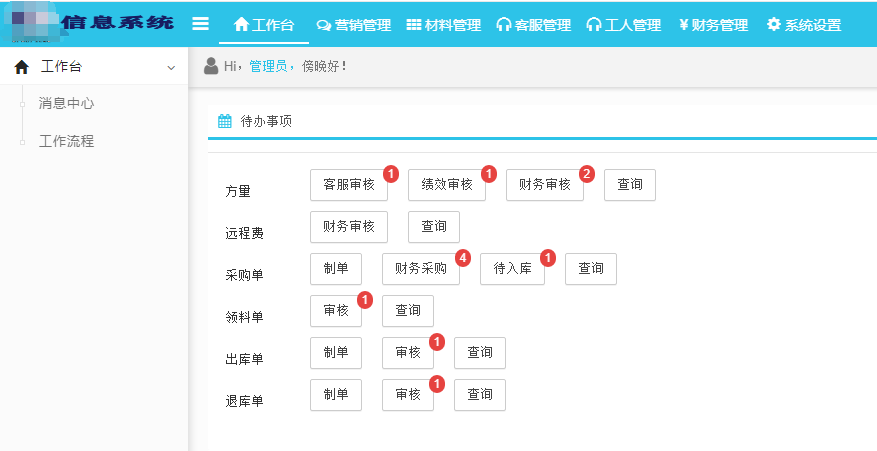Viewport: 877px width, 451px height.
Task: Click 客服审核 button in 方量 row
Action: click(x=349, y=185)
